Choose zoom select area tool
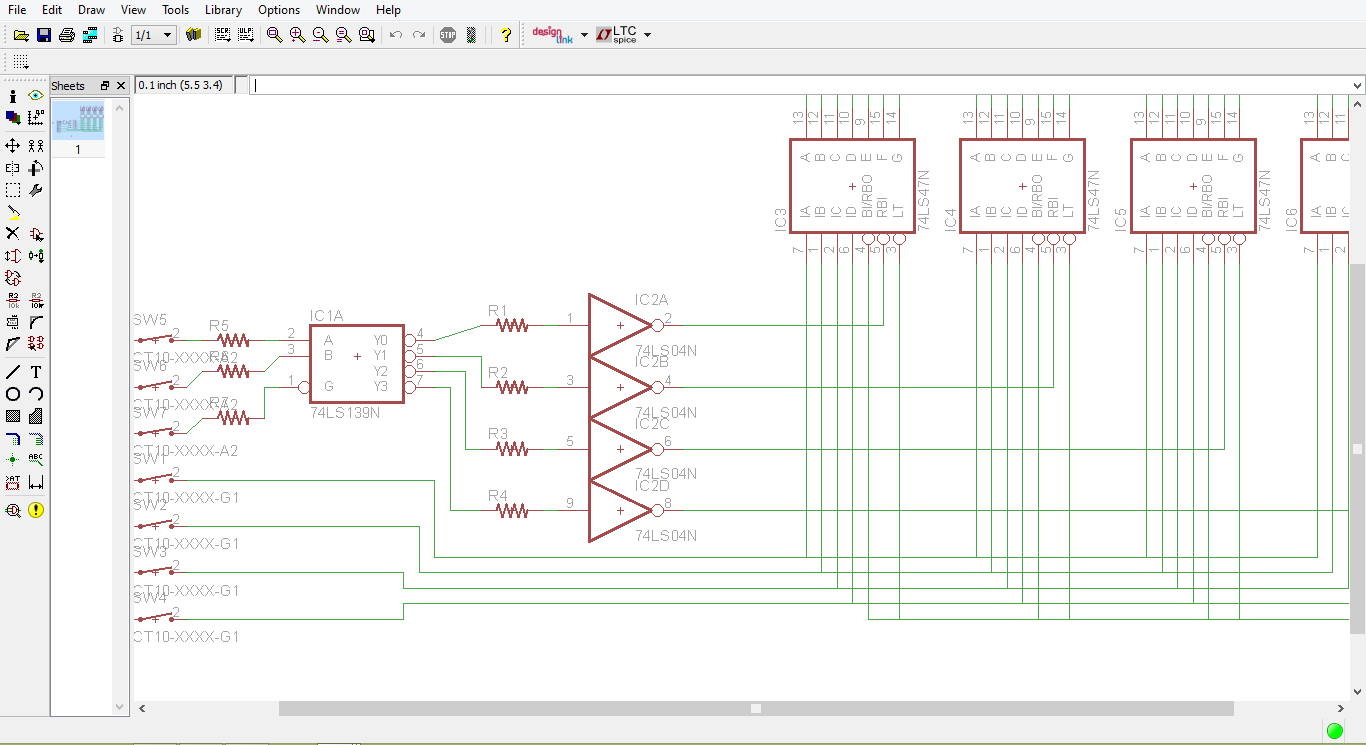 tap(367, 35)
